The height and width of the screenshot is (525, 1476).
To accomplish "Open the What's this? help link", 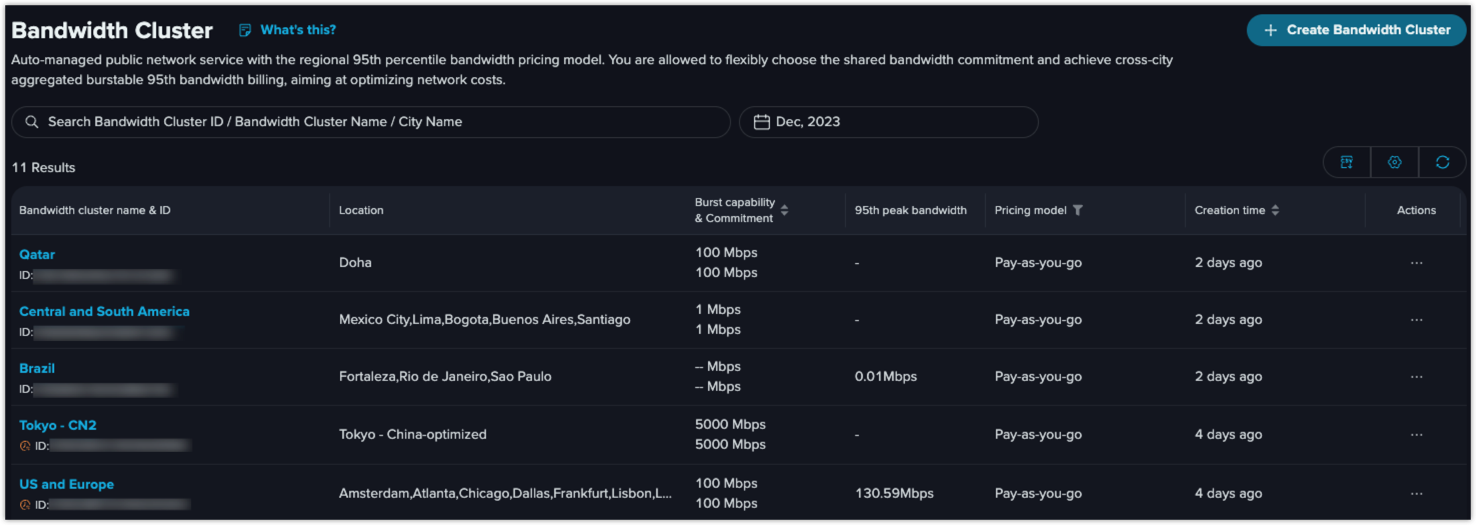I will click(297, 30).
